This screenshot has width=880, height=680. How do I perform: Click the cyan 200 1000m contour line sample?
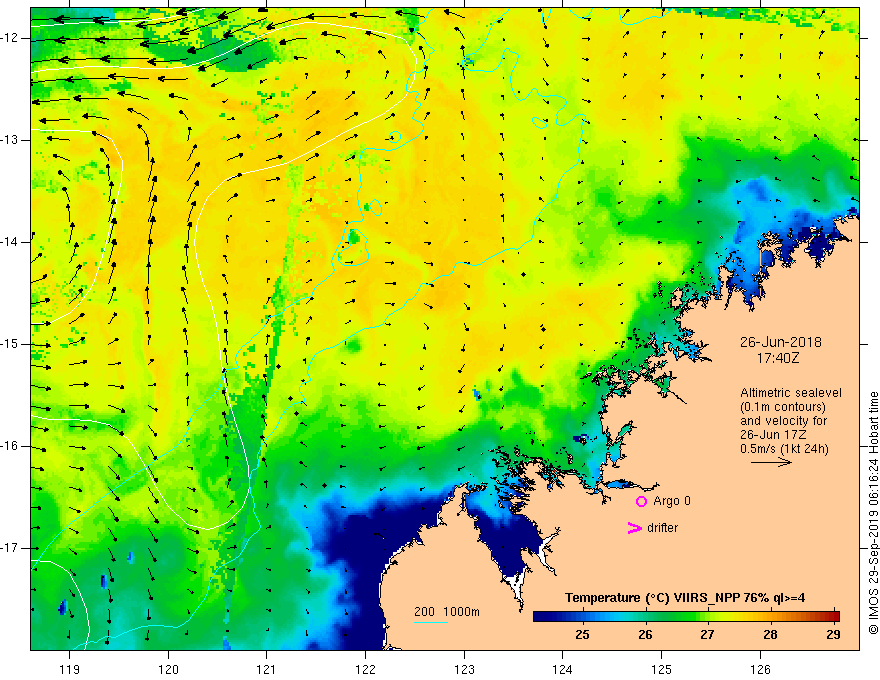430,622
